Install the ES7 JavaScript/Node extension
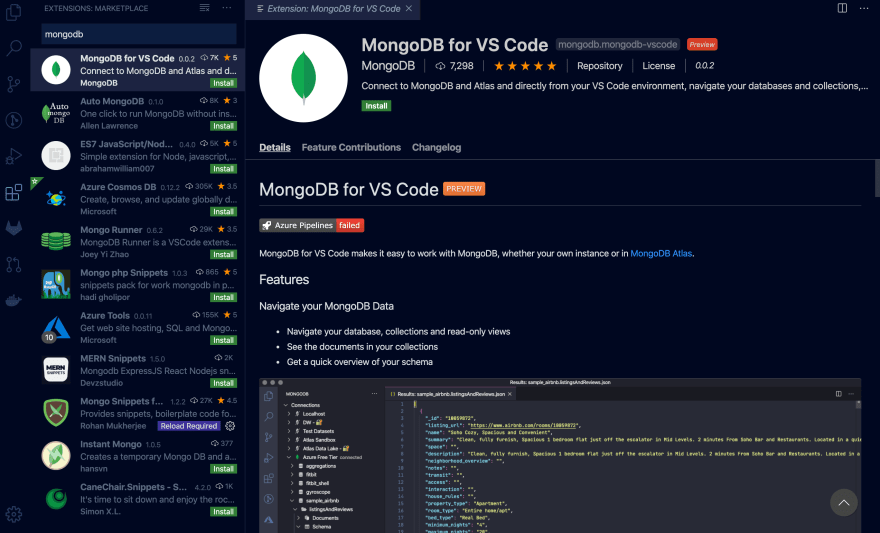Viewport: 880px width, 533px height. (x=223, y=169)
